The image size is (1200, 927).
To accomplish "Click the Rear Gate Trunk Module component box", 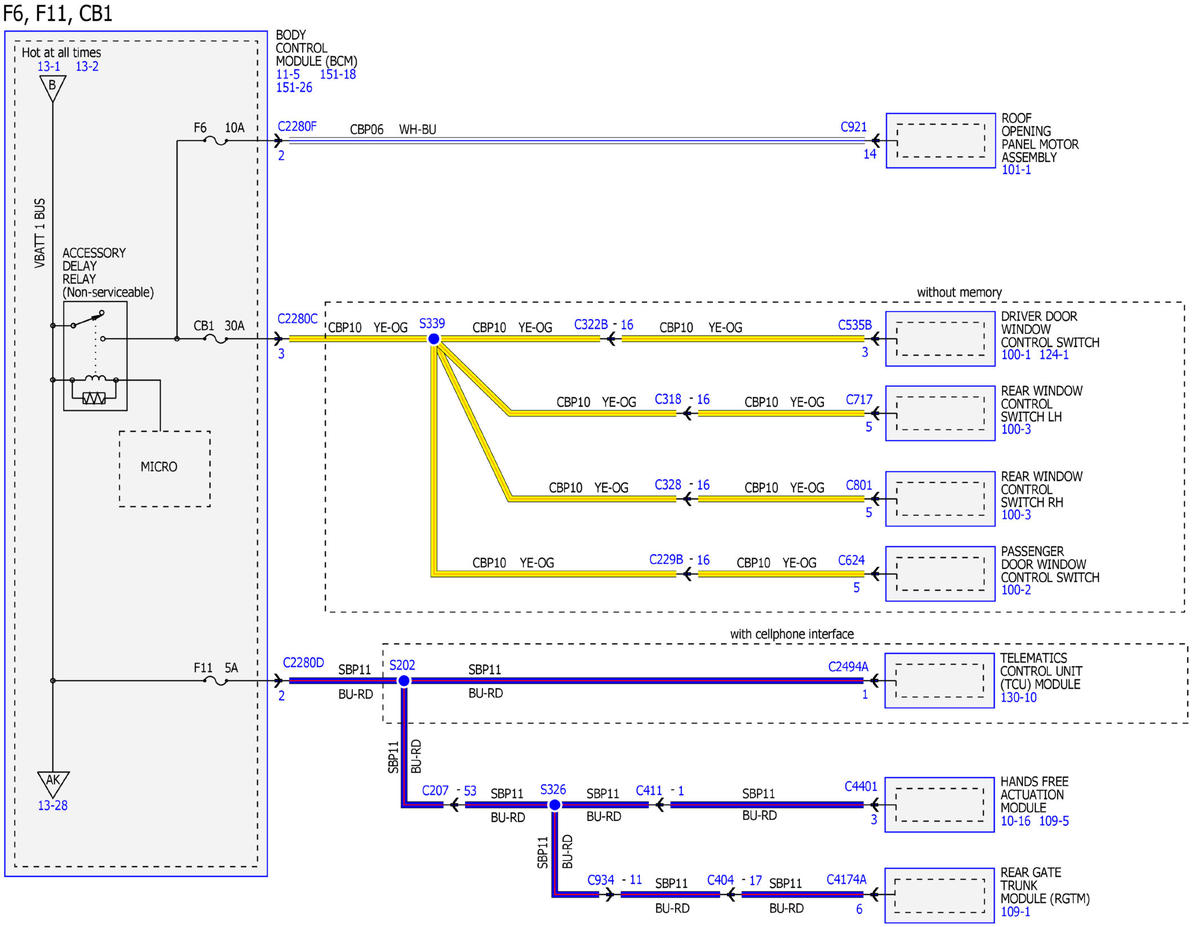I will (x=941, y=894).
